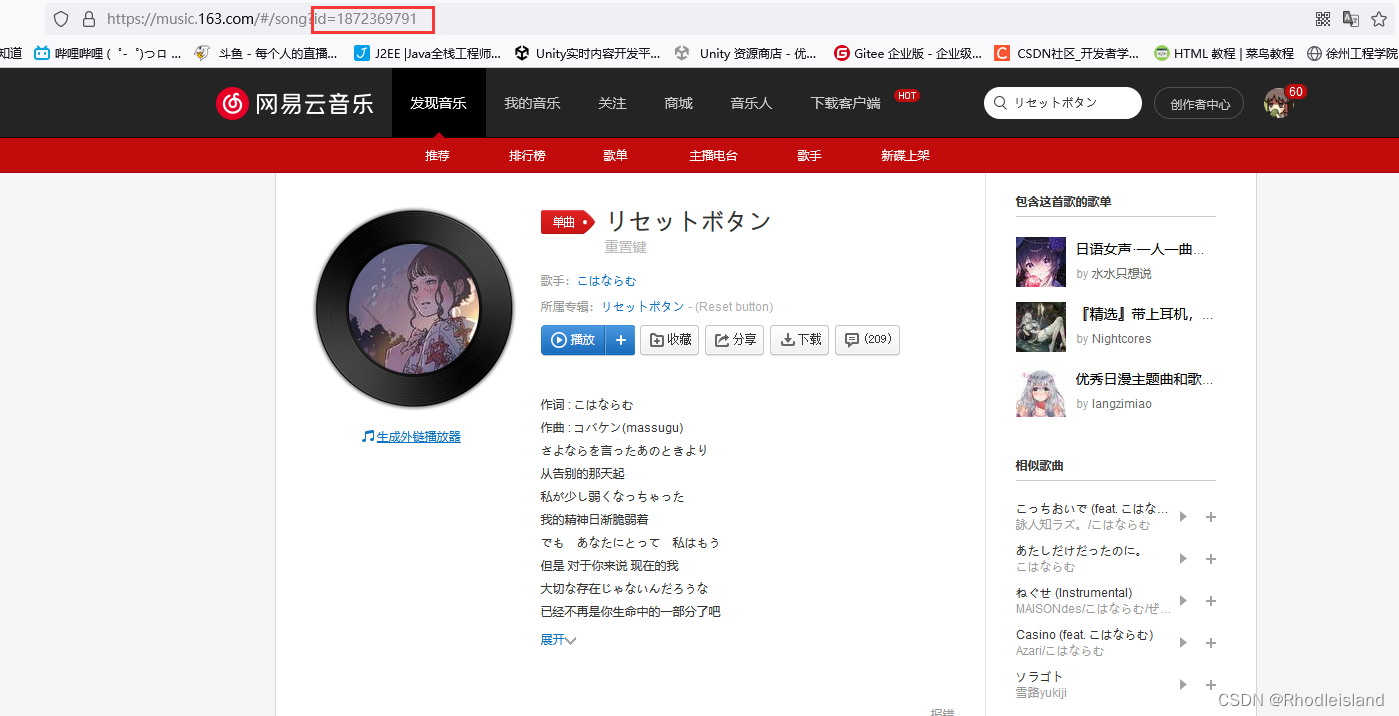1399x716 pixels.
Task: Open playlist thumbnail for 『精选』带上耳机
Action: (1041, 327)
